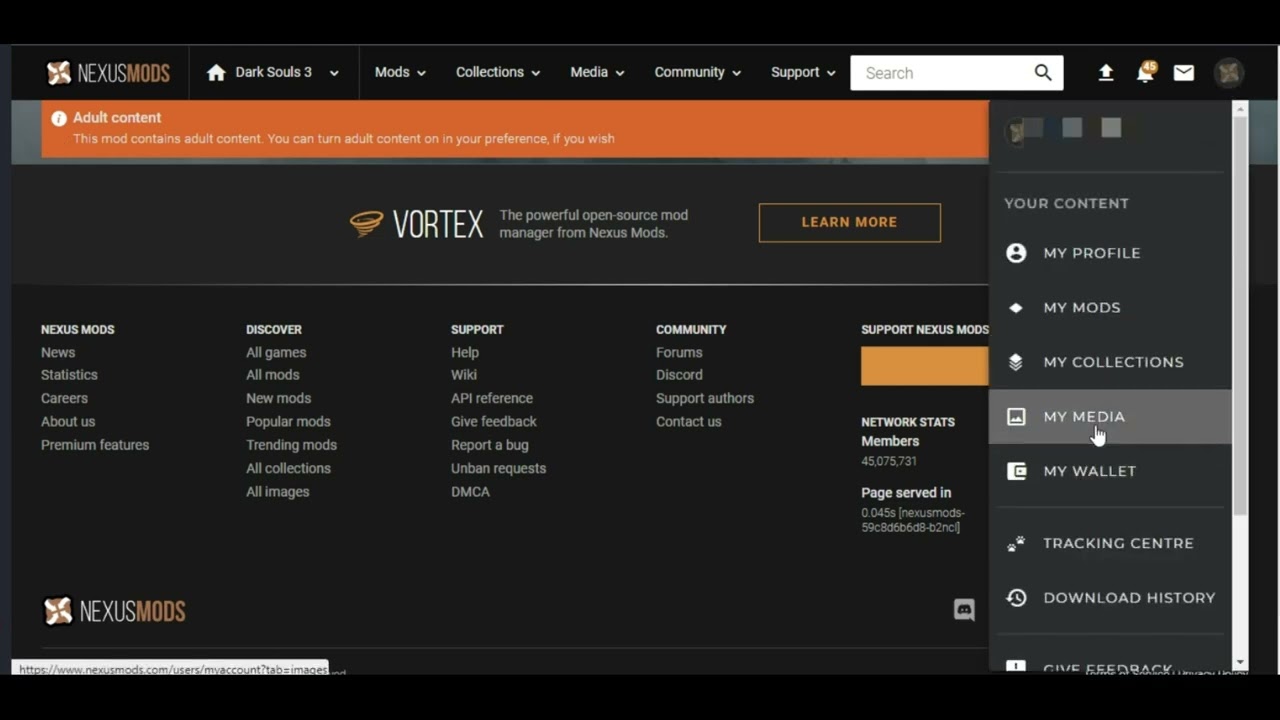
Task: Open the Popular mods link
Action: tap(288, 422)
